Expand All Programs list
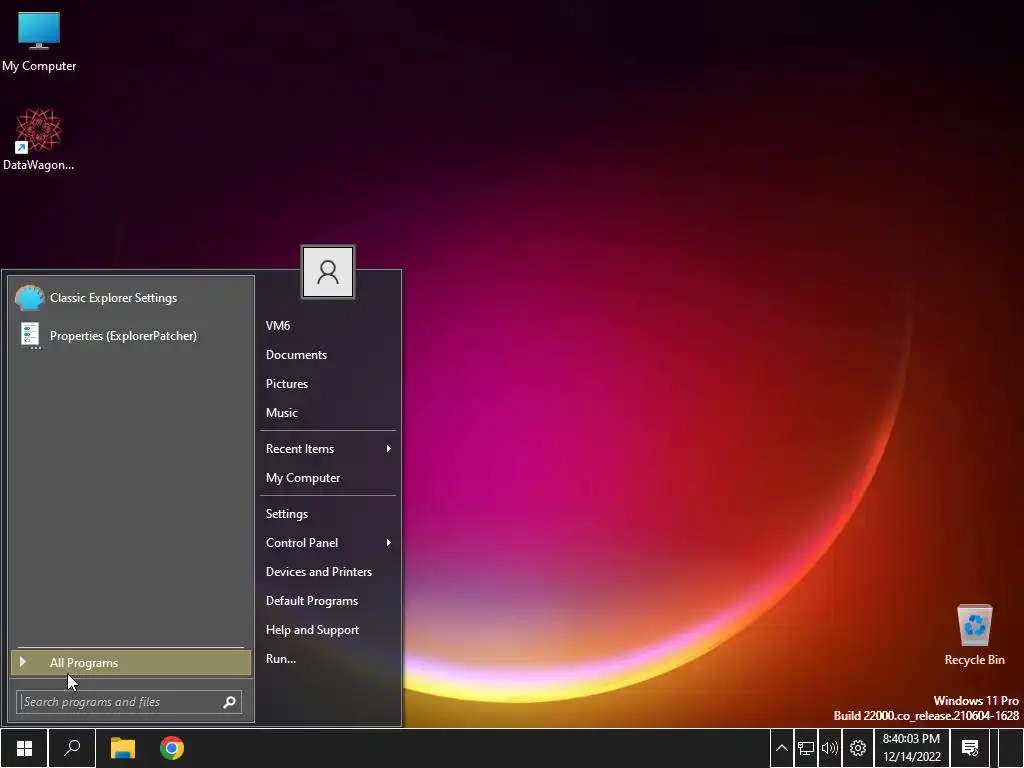Viewport: 1024px width, 768px height. click(131, 662)
